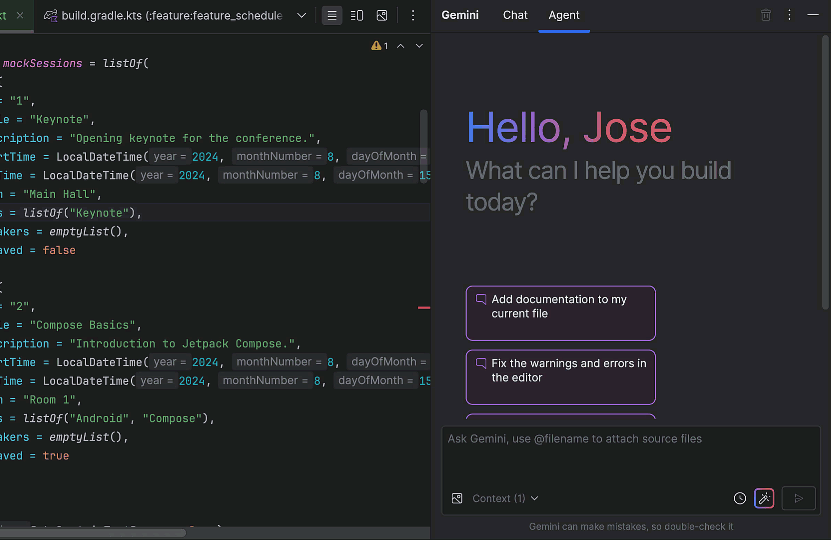Click the editor horizontal scrollbar

pos(93,533)
